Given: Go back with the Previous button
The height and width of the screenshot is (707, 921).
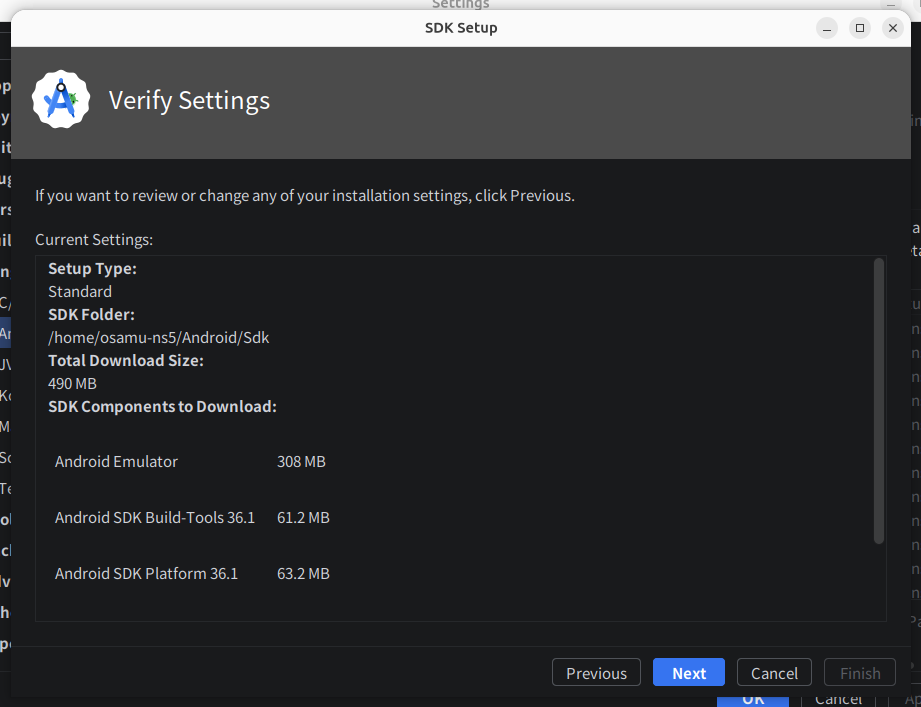Looking at the screenshot, I should (x=596, y=673).
